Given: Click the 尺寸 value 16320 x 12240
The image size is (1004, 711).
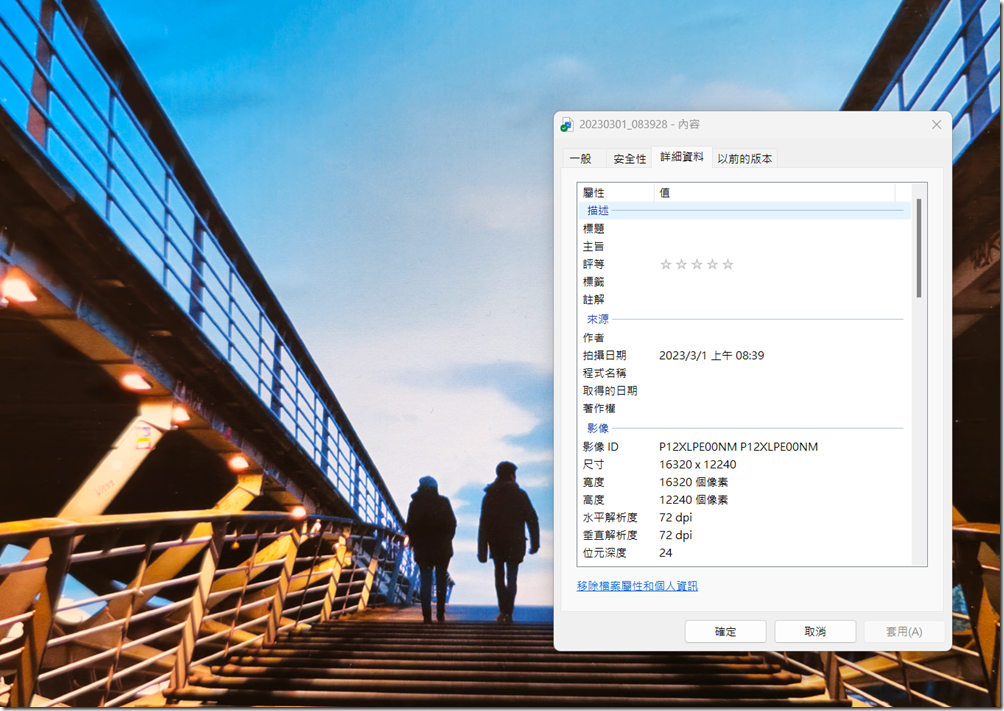Looking at the screenshot, I should (x=697, y=464).
